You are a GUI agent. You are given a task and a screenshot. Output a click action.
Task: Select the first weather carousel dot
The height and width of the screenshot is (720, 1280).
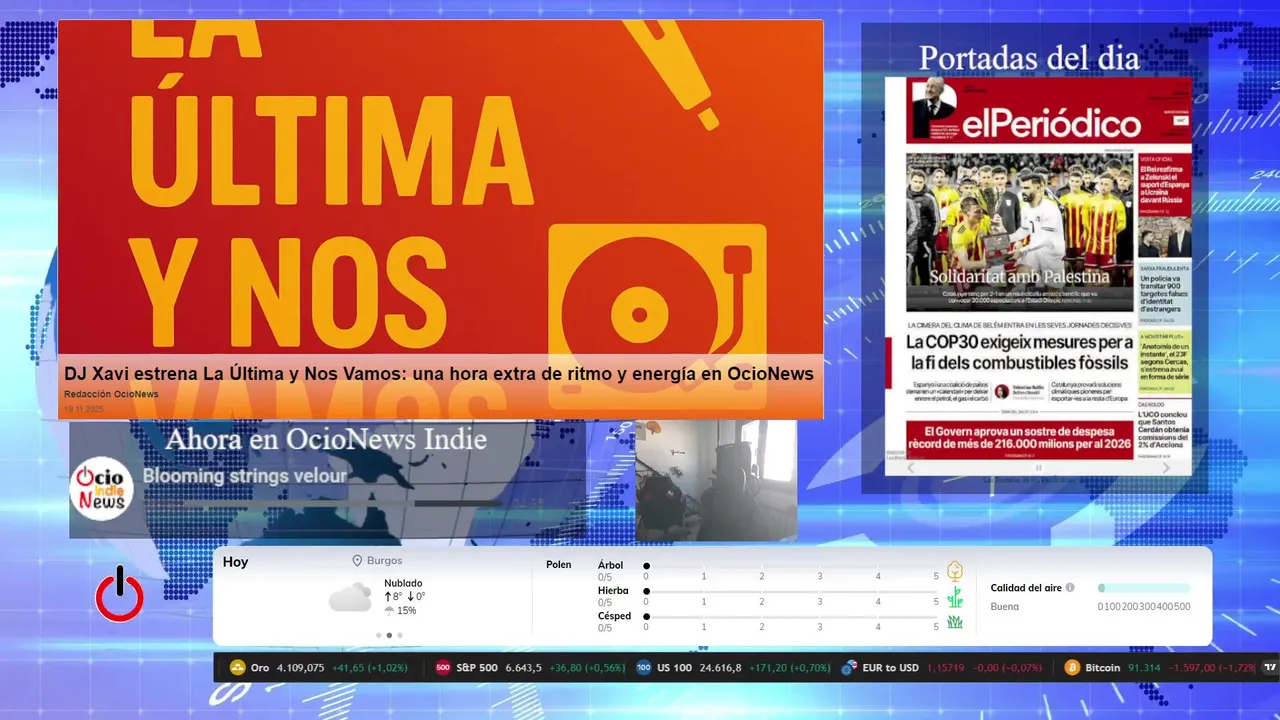tap(378, 635)
